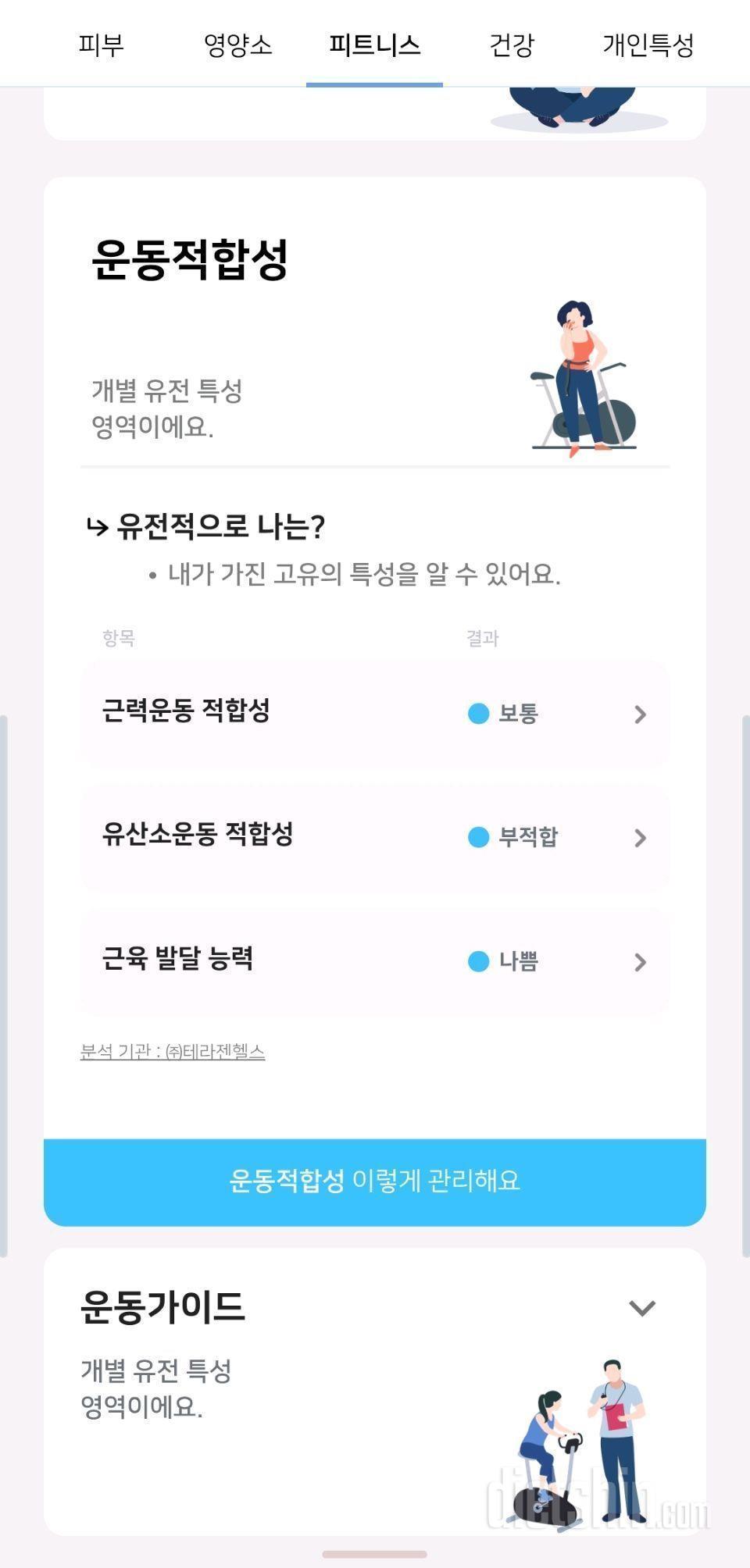This screenshot has width=750, height=1568.
Task: Open 근력운동 적합성 result chevron
Action: tap(640, 714)
